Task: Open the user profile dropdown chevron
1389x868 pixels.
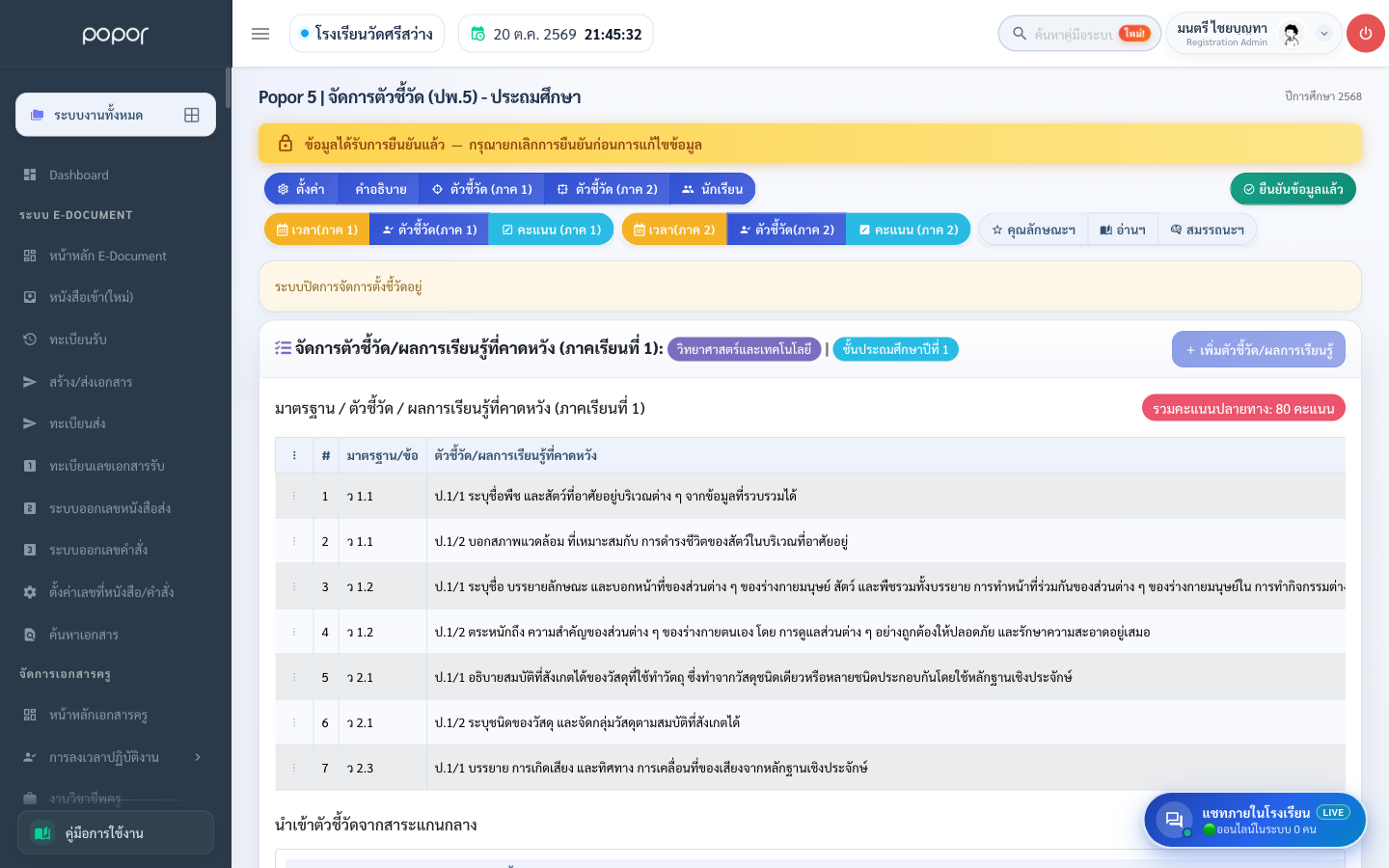Action: pos(1323,34)
